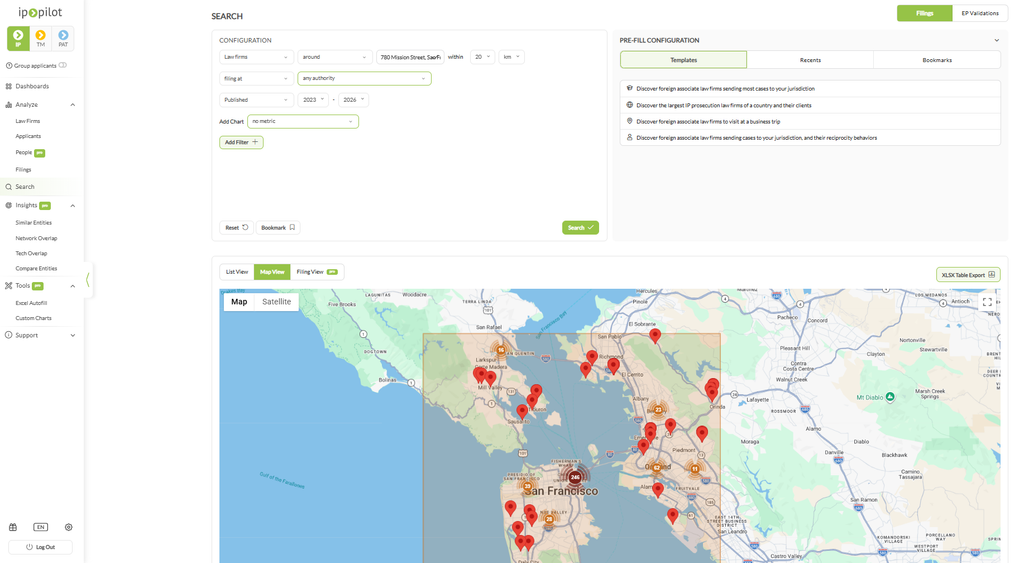Open Excel Autofill tool

pos(31,303)
